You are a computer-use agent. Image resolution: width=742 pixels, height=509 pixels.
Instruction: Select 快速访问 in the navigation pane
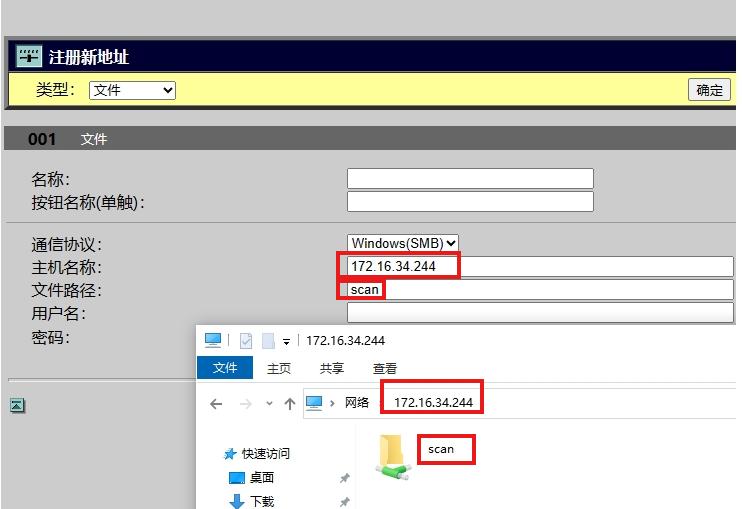click(257, 454)
